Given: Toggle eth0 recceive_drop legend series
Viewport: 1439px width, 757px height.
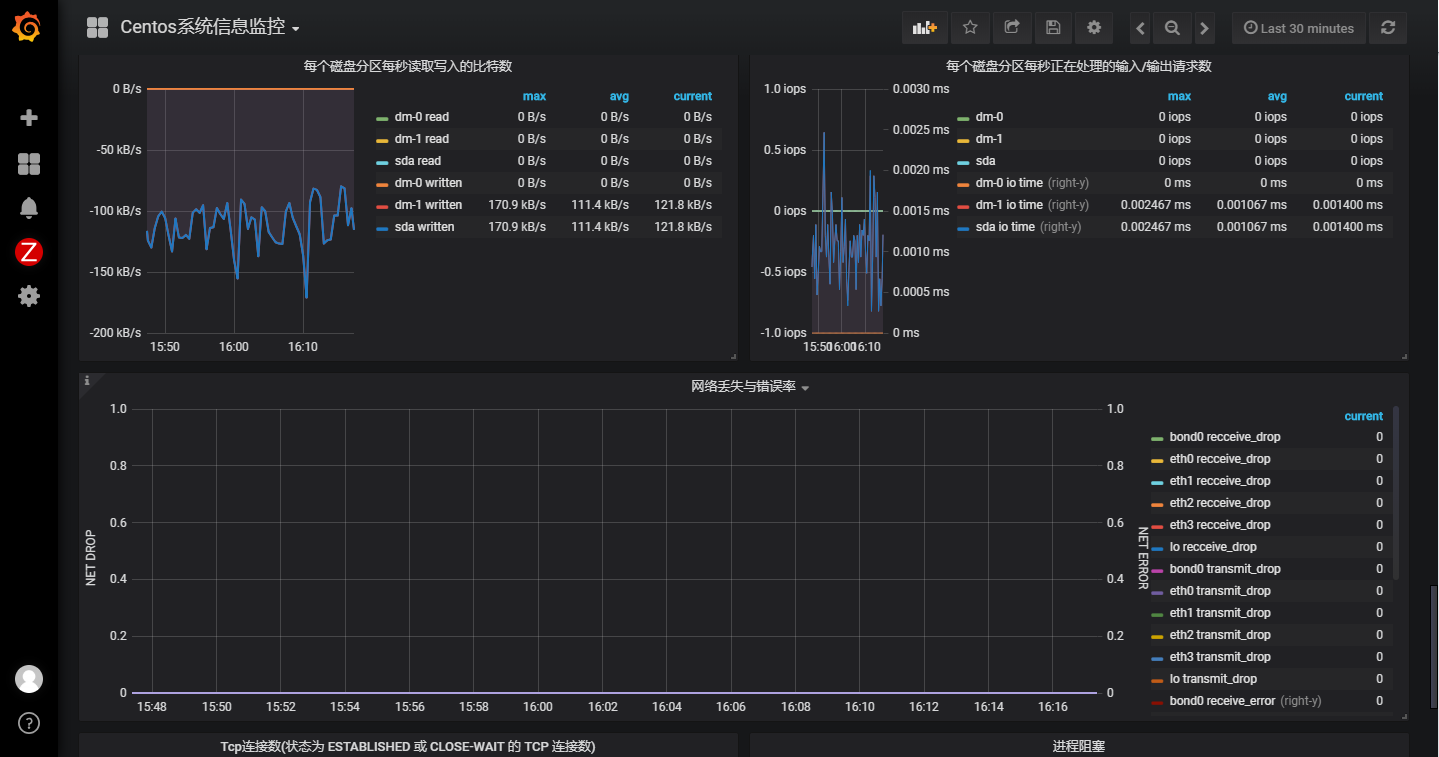Looking at the screenshot, I should tap(1219, 459).
